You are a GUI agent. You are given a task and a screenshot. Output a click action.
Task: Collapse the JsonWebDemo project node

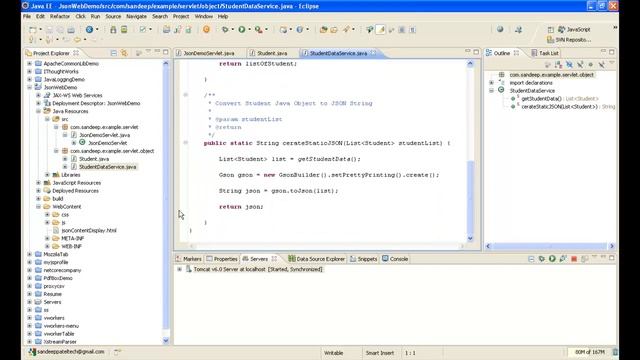pos(29,87)
